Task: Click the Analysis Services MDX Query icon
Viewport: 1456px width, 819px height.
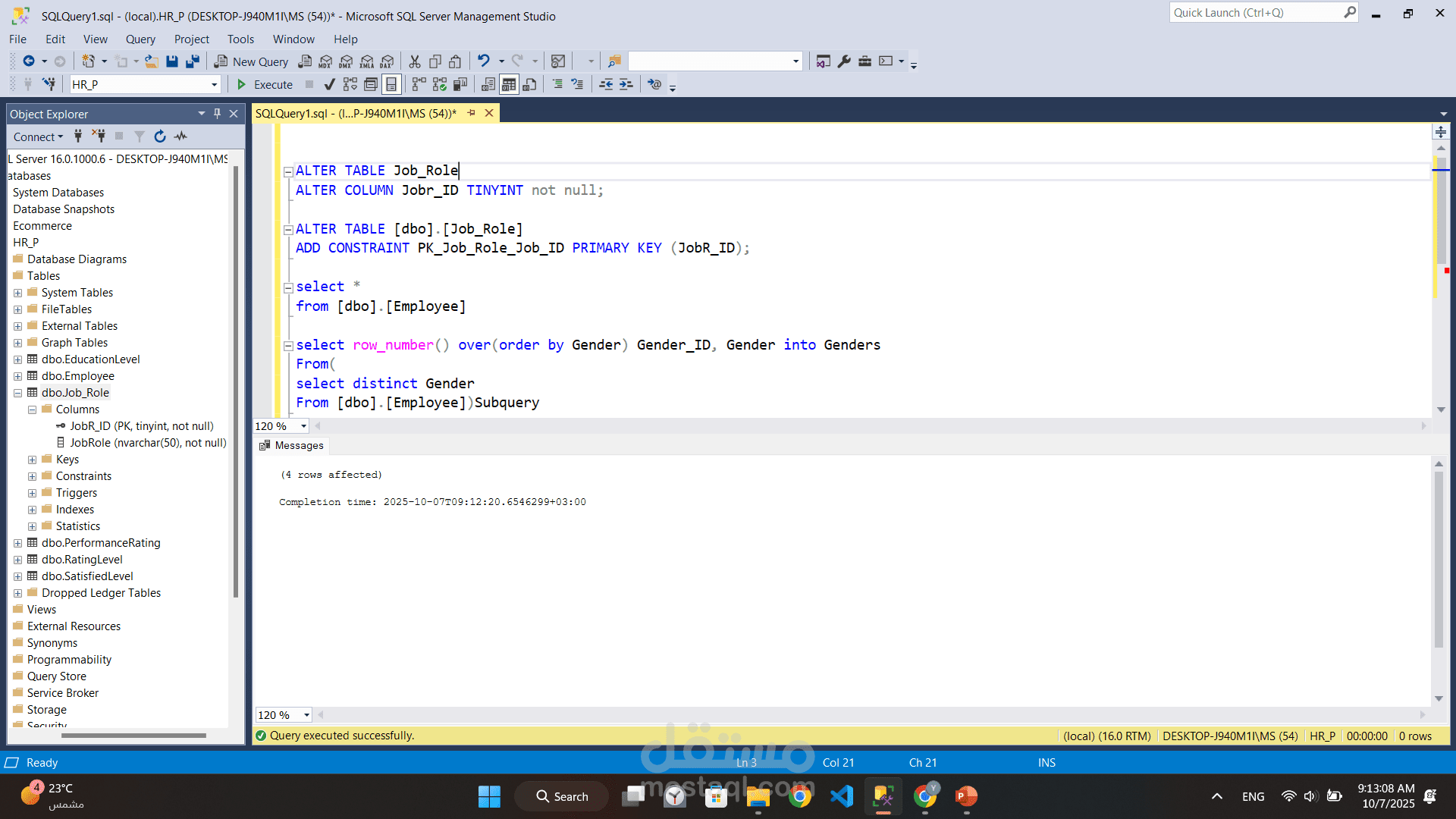Action: (x=325, y=61)
